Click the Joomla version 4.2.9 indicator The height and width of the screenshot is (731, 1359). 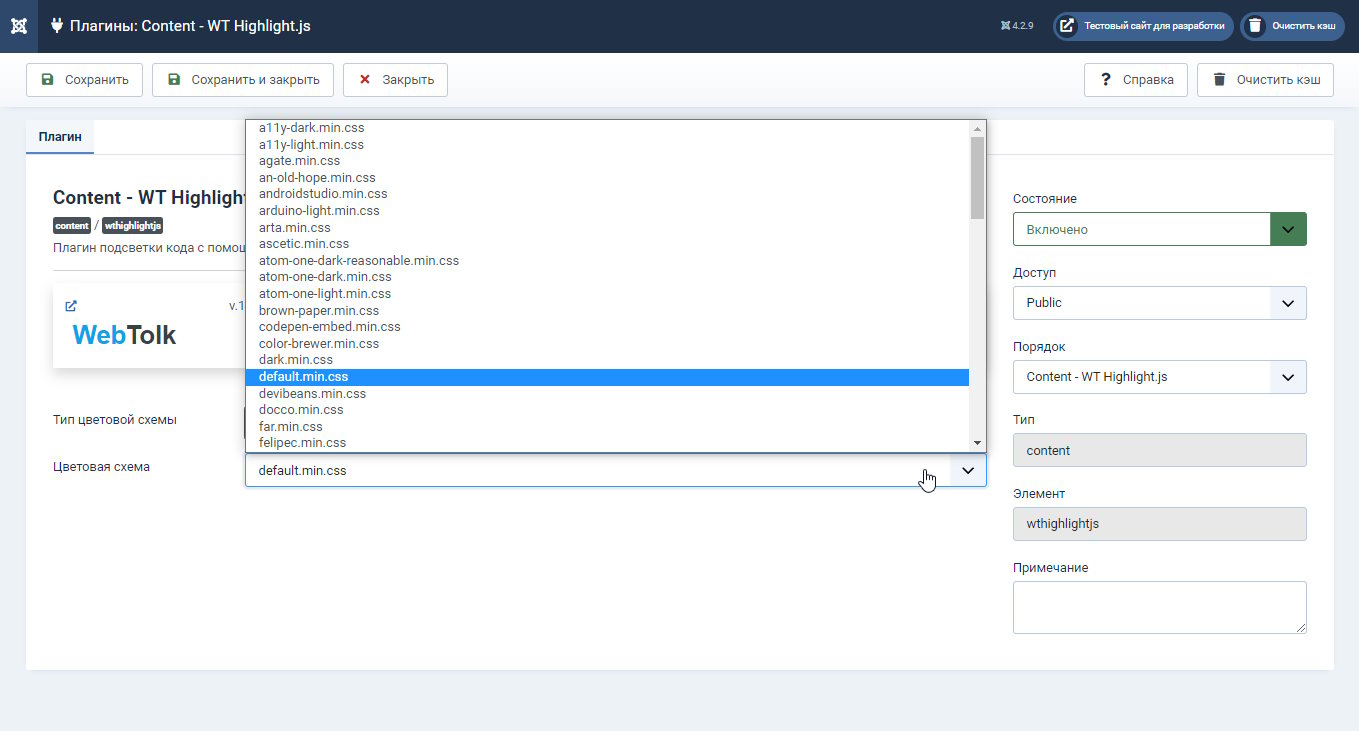pyautogui.click(x=1017, y=26)
